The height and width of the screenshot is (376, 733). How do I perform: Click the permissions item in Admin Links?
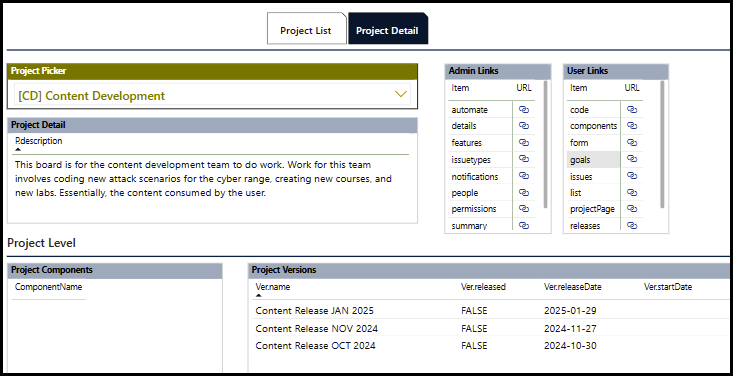click(474, 209)
